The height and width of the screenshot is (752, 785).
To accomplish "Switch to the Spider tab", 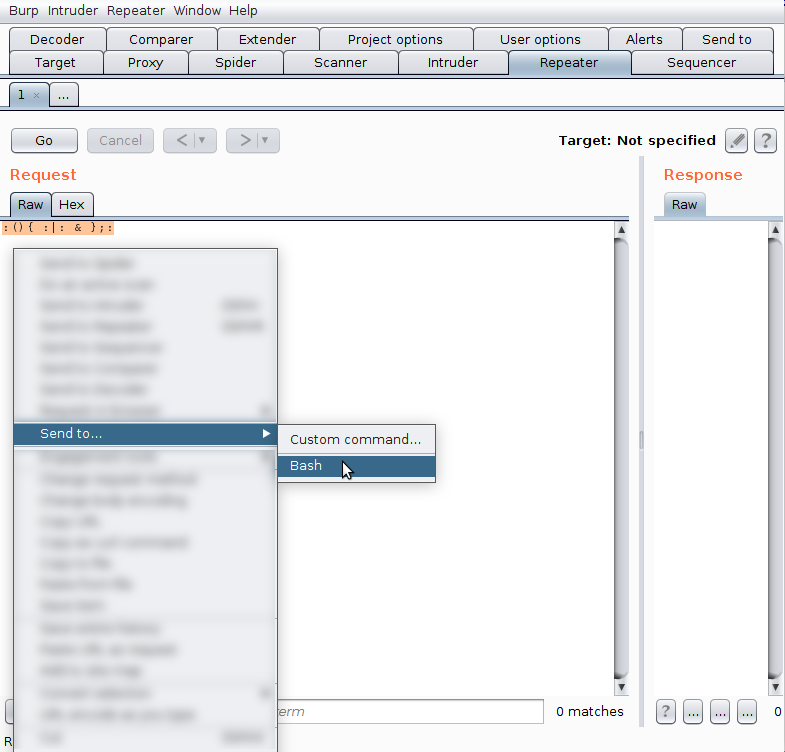I will 235,63.
